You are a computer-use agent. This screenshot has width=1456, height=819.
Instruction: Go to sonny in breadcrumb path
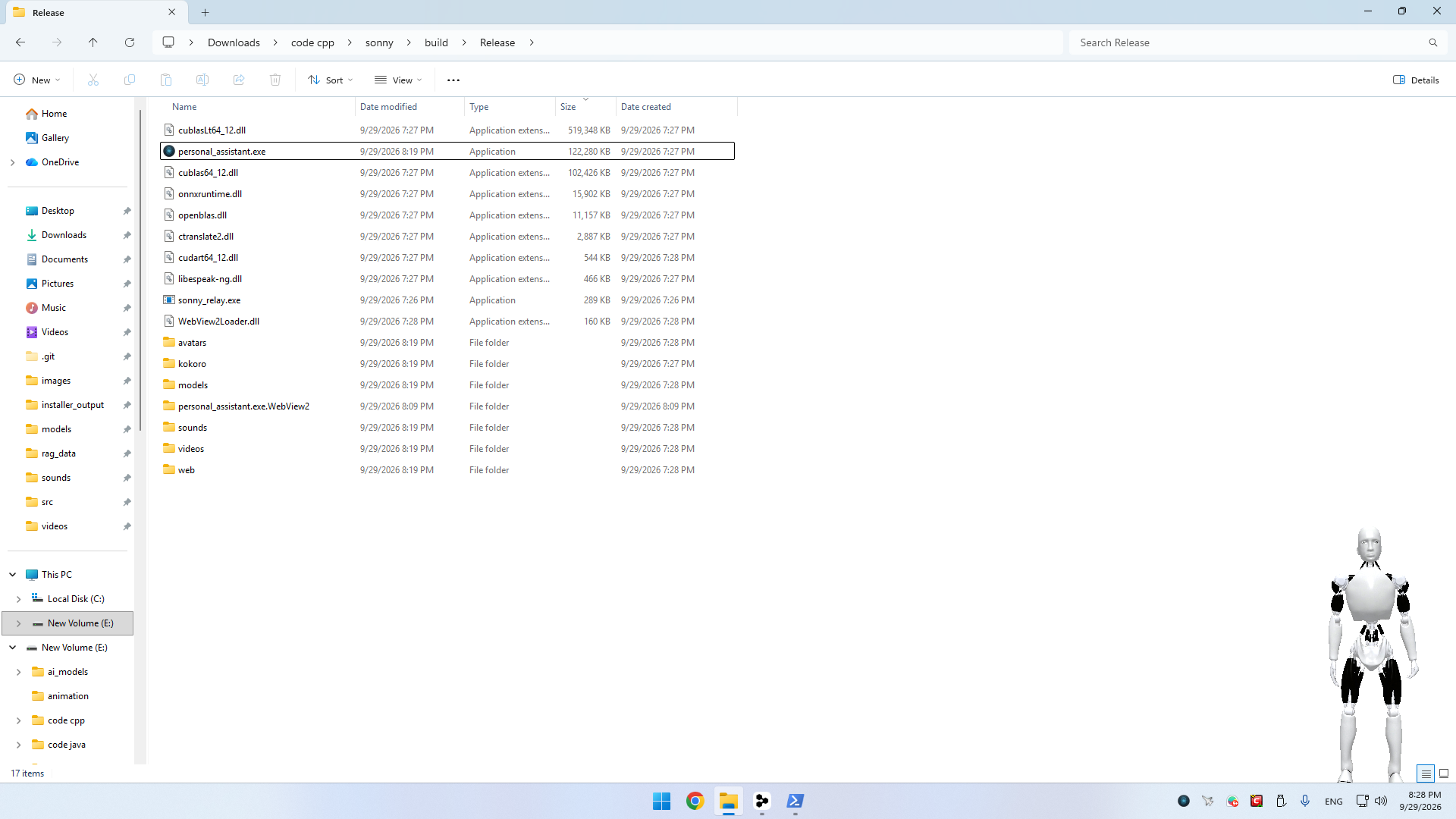tap(379, 42)
